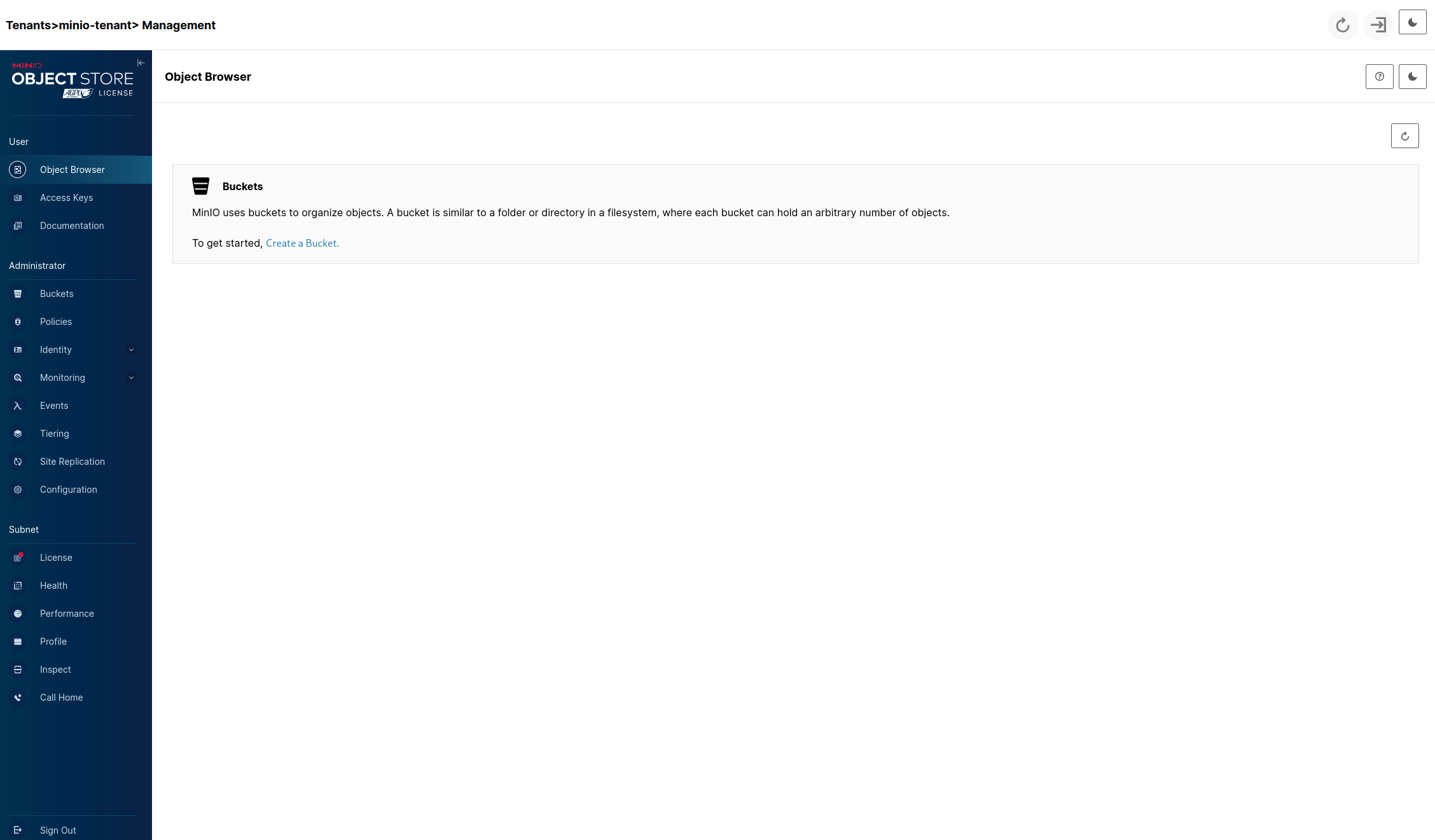Click the Object Browser icon in sidebar
Viewport: 1435px width, 840px height.
coord(17,169)
